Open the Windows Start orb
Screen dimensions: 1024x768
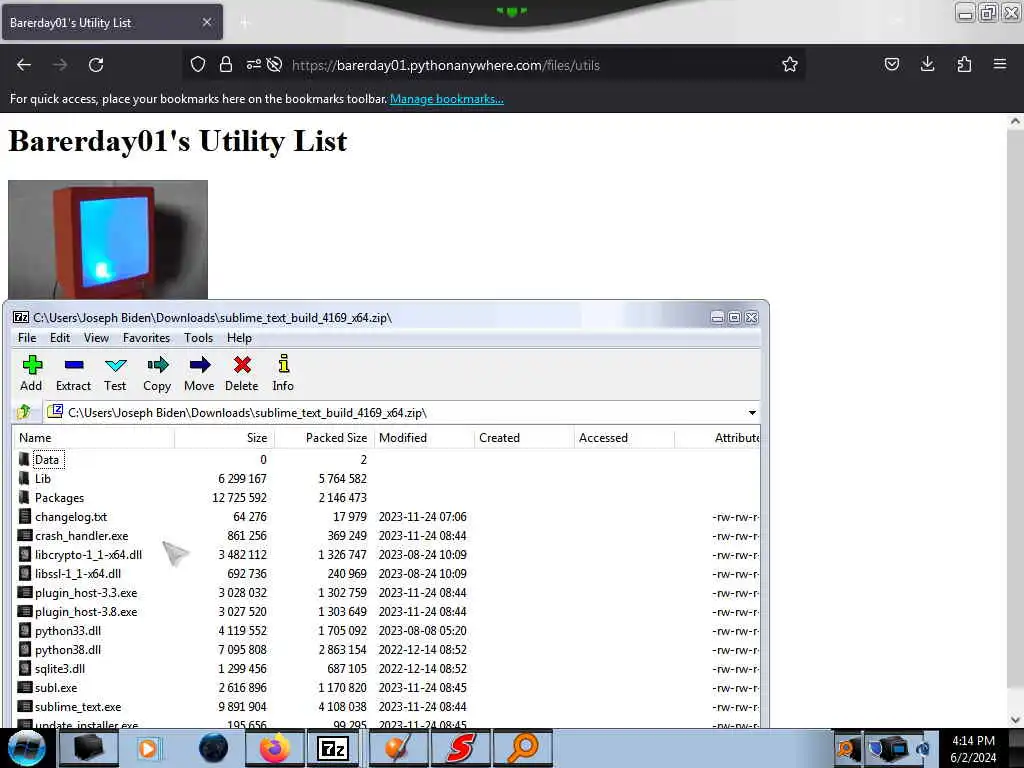coord(27,748)
